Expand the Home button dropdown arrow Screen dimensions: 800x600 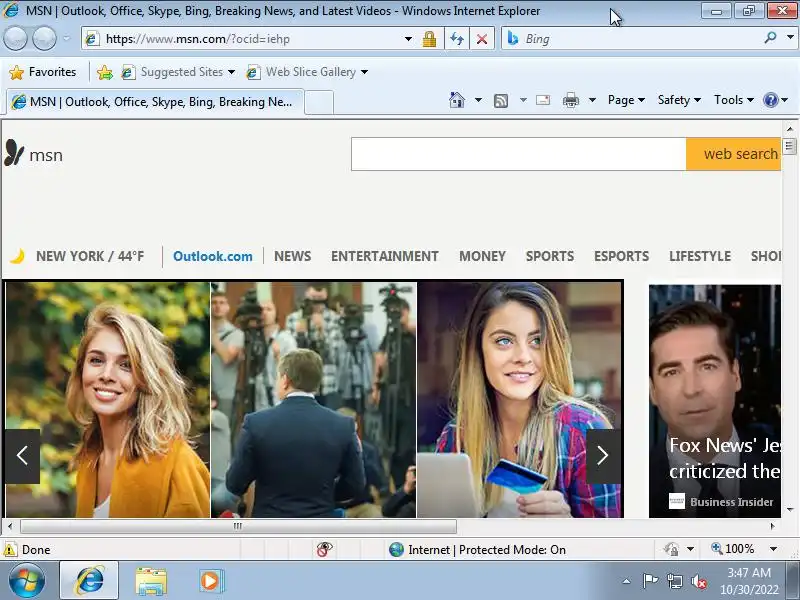(x=478, y=100)
